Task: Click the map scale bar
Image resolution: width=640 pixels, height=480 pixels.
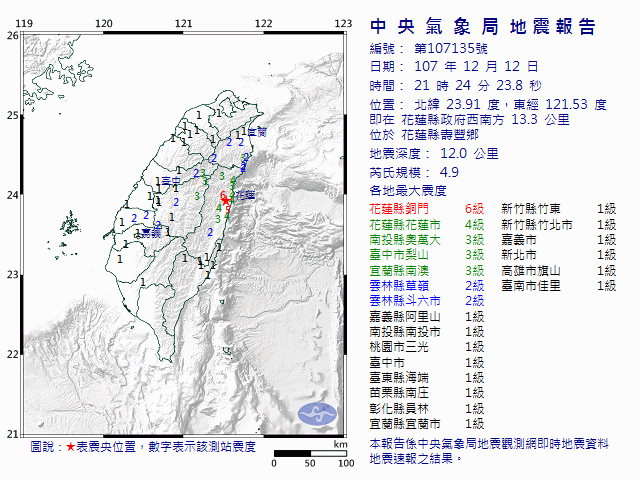Action: pyautogui.click(x=310, y=453)
